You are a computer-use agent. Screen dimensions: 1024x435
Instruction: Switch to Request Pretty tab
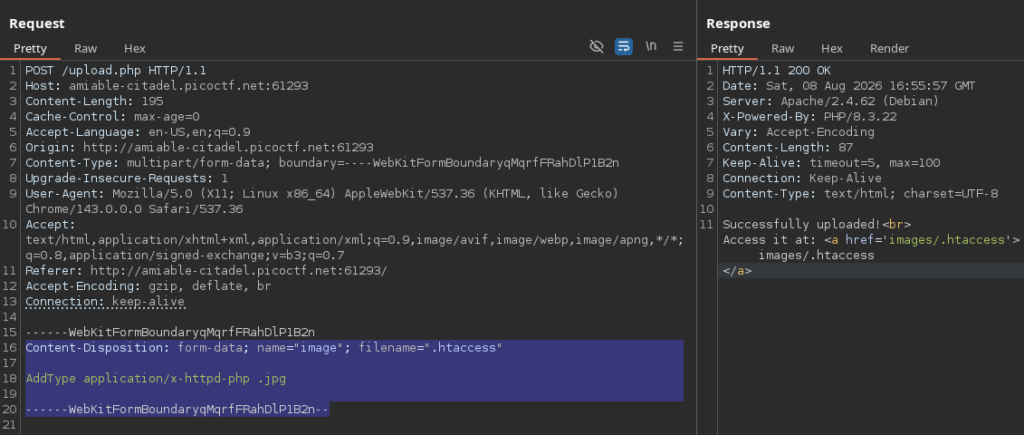click(x=30, y=48)
